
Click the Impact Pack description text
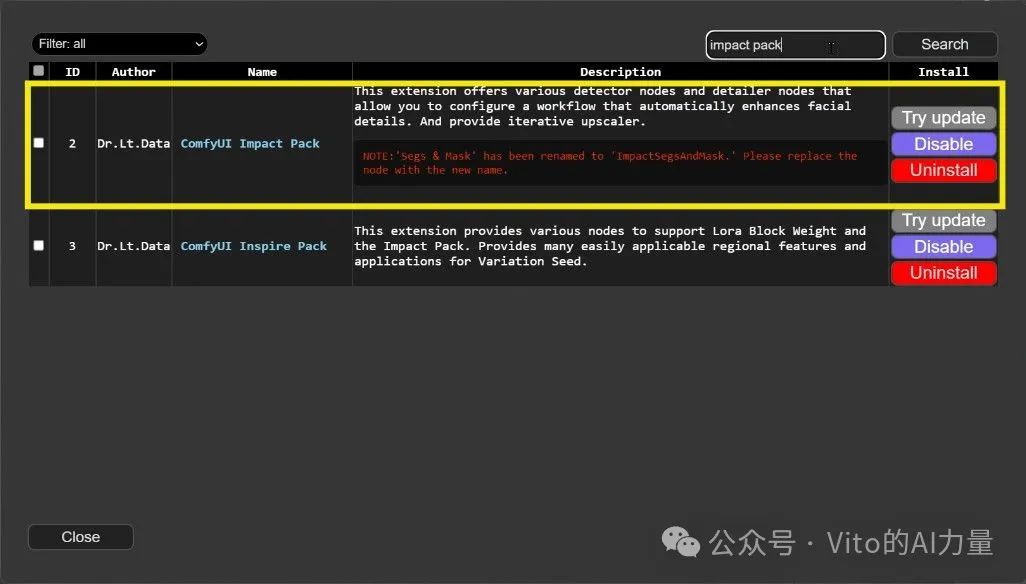pyautogui.click(x=603, y=106)
